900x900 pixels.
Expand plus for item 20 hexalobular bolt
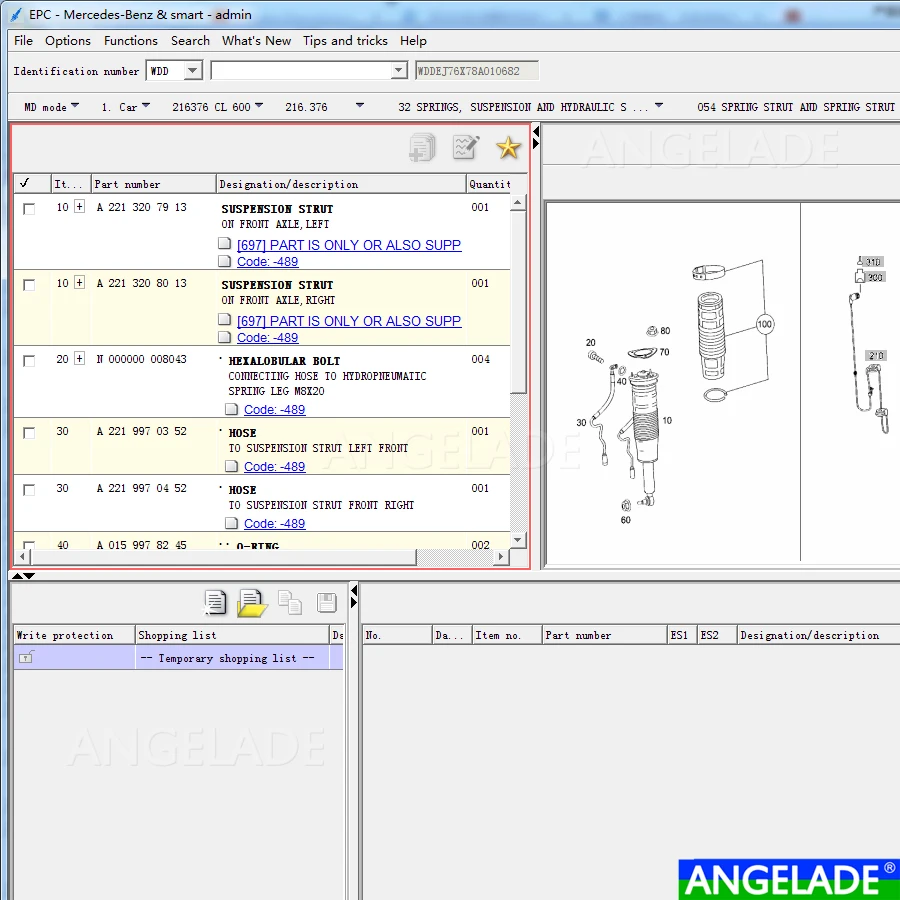tap(79, 358)
